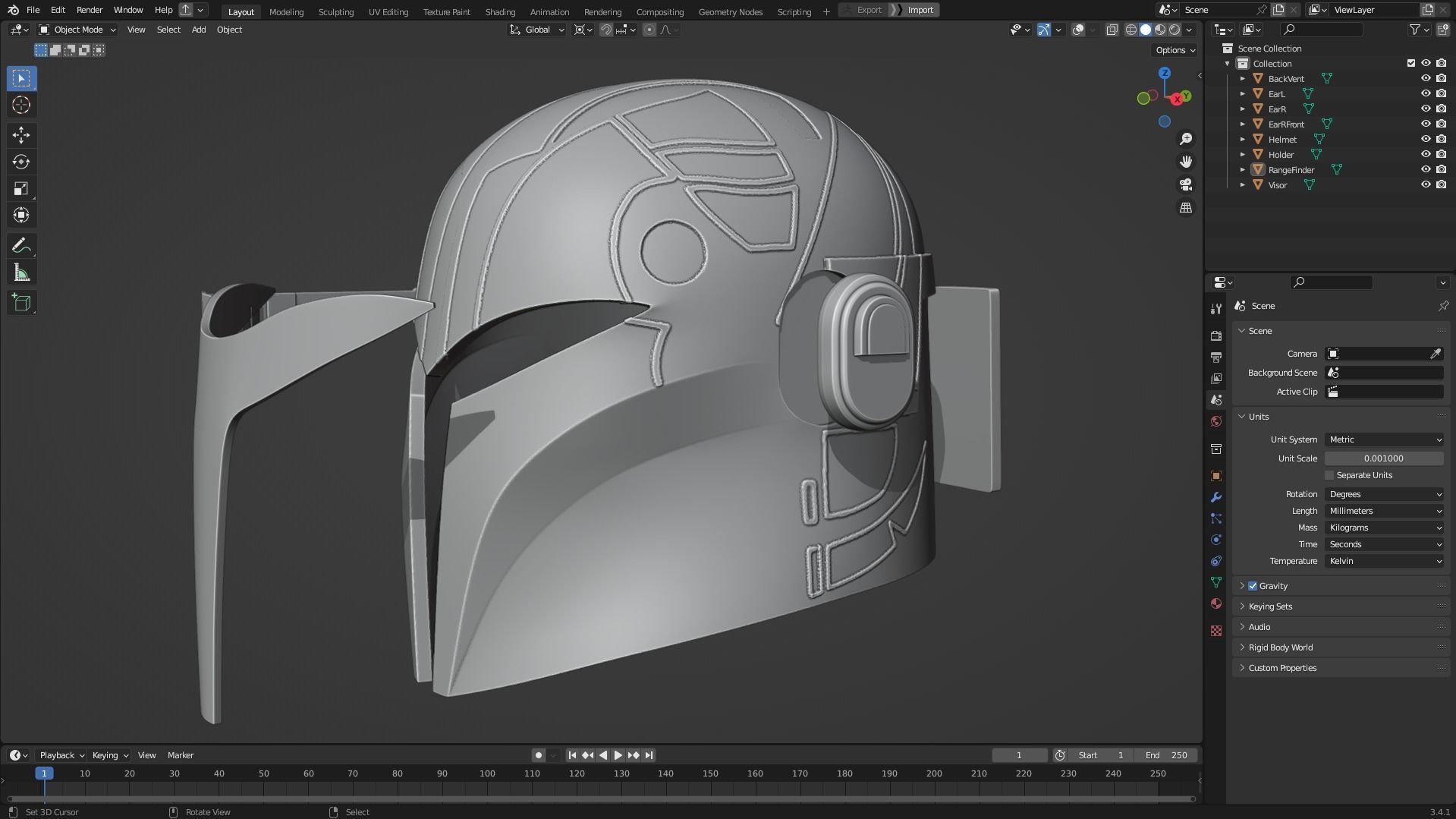This screenshot has width=1456, height=819.
Task: Hide the Visor object in viewport
Action: click(1426, 184)
